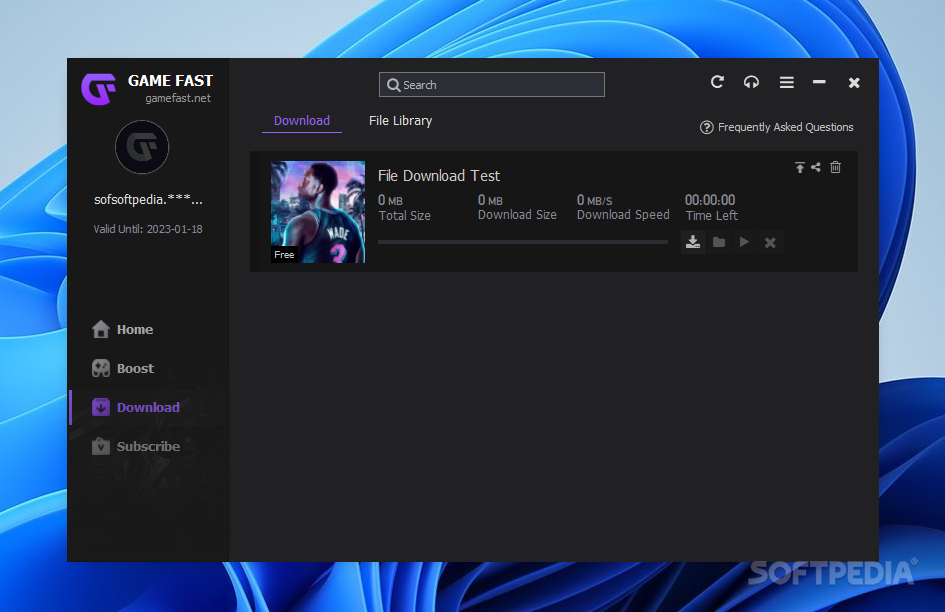The width and height of the screenshot is (945, 612).
Task: Click the Subscribe bag icon
Action: click(x=101, y=446)
